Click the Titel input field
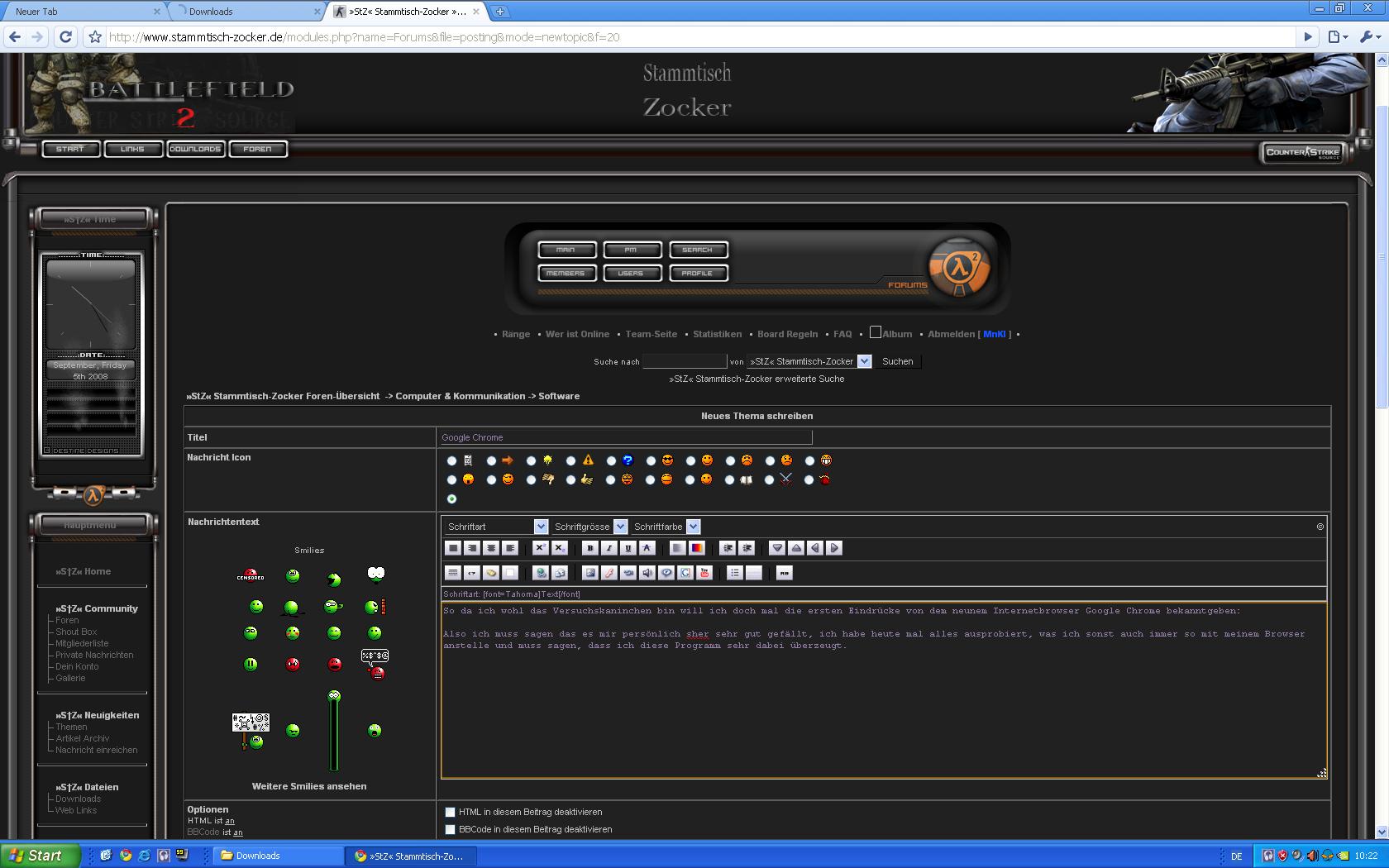 tap(625, 437)
